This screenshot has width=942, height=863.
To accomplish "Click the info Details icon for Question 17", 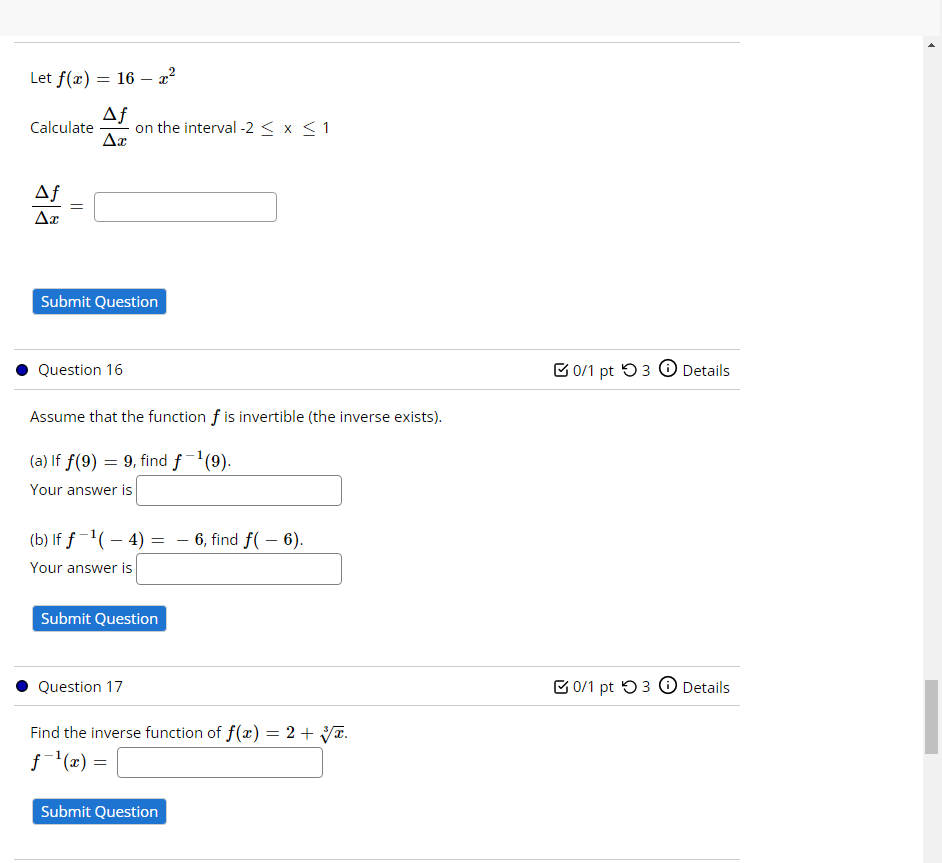I will [x=667, y=687].
